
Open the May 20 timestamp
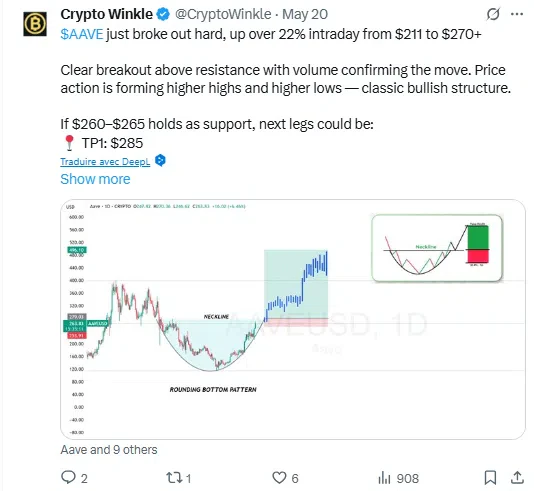[305, 14]
